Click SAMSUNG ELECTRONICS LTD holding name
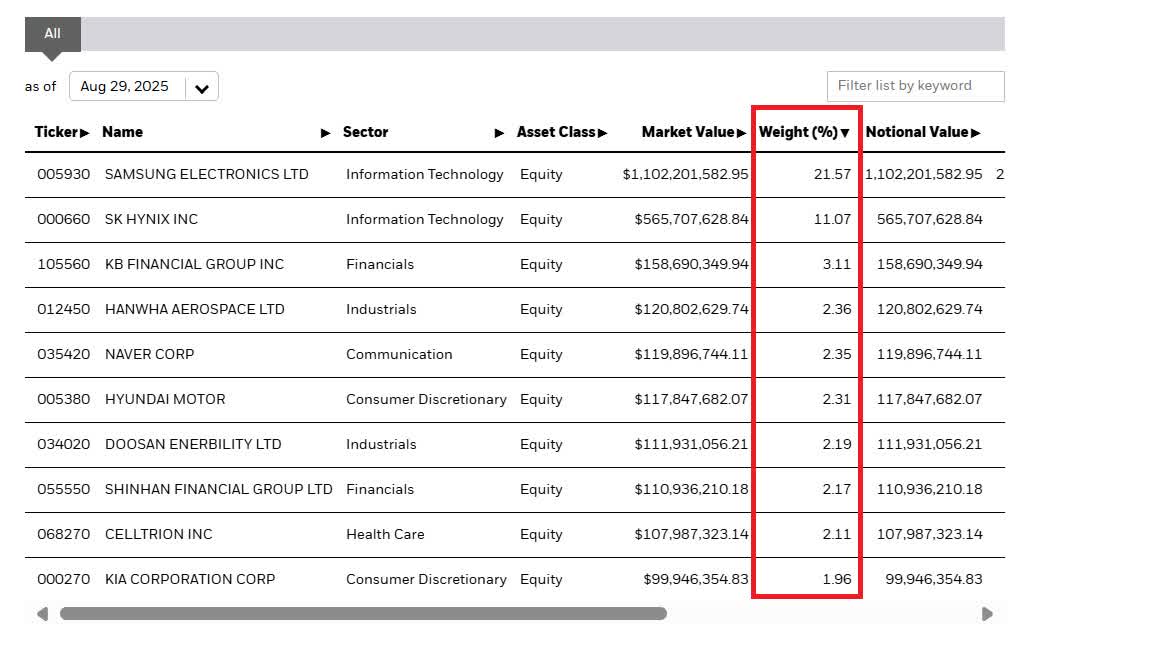 coord(206,174)
